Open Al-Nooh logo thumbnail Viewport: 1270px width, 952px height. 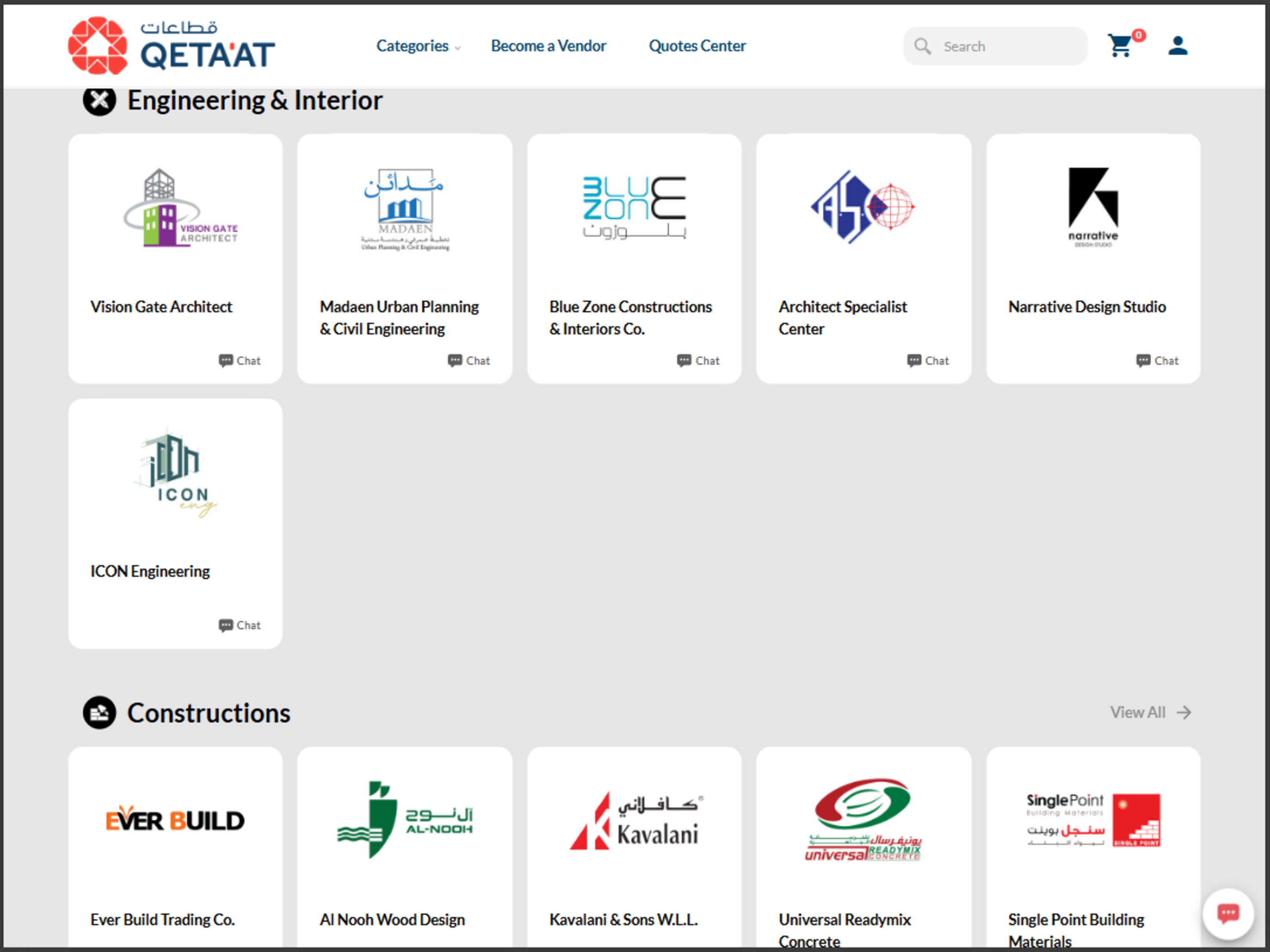[x=405, y=820]
